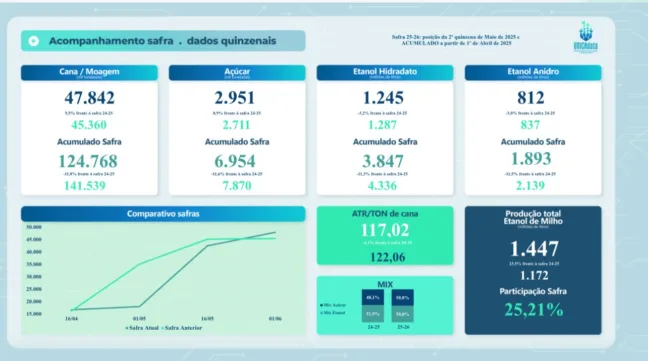Click the plus icon beside Acompanhamento safra

tap(33, 41)
